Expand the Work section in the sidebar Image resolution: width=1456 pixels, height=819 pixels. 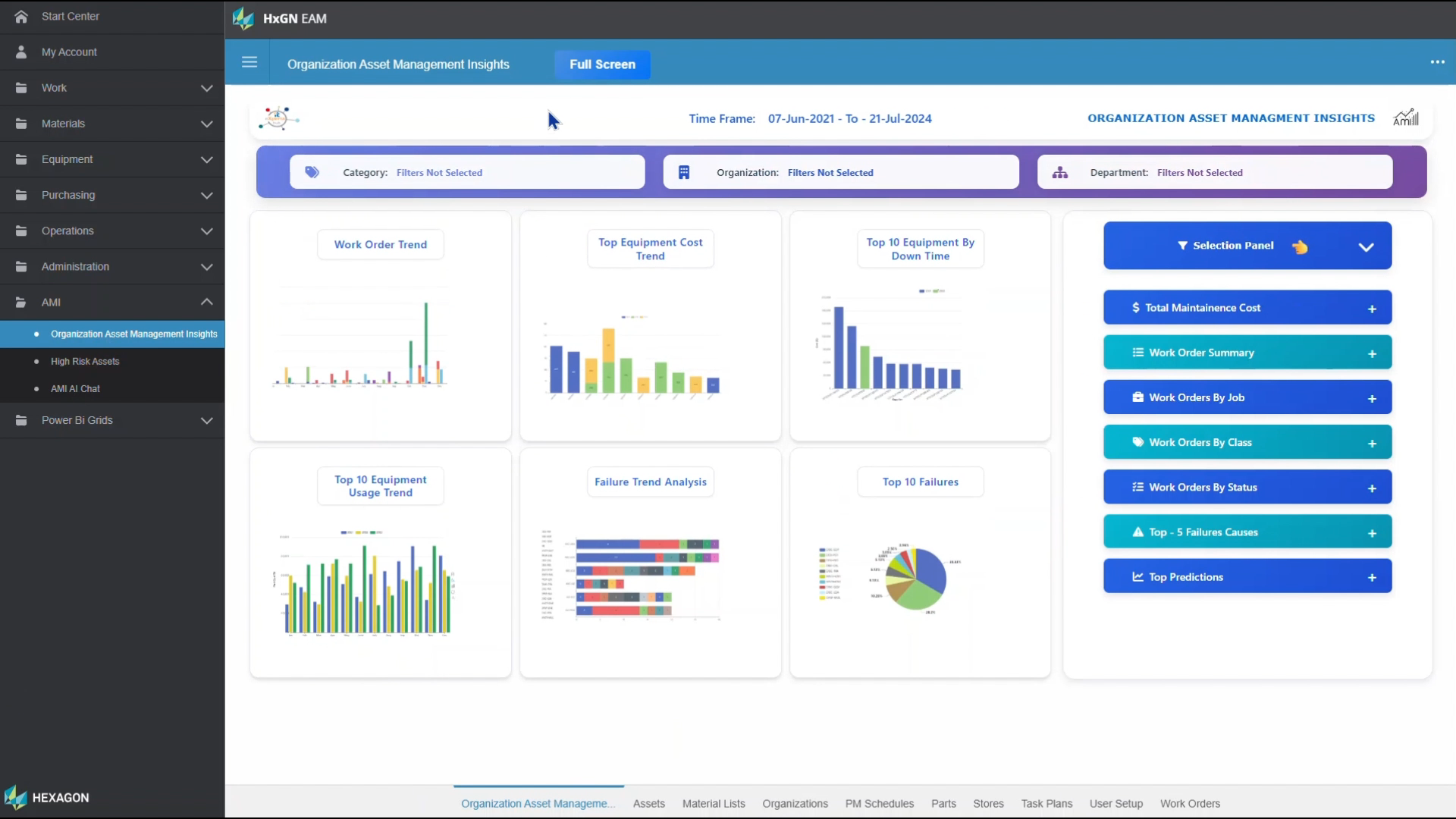point(207,88)
